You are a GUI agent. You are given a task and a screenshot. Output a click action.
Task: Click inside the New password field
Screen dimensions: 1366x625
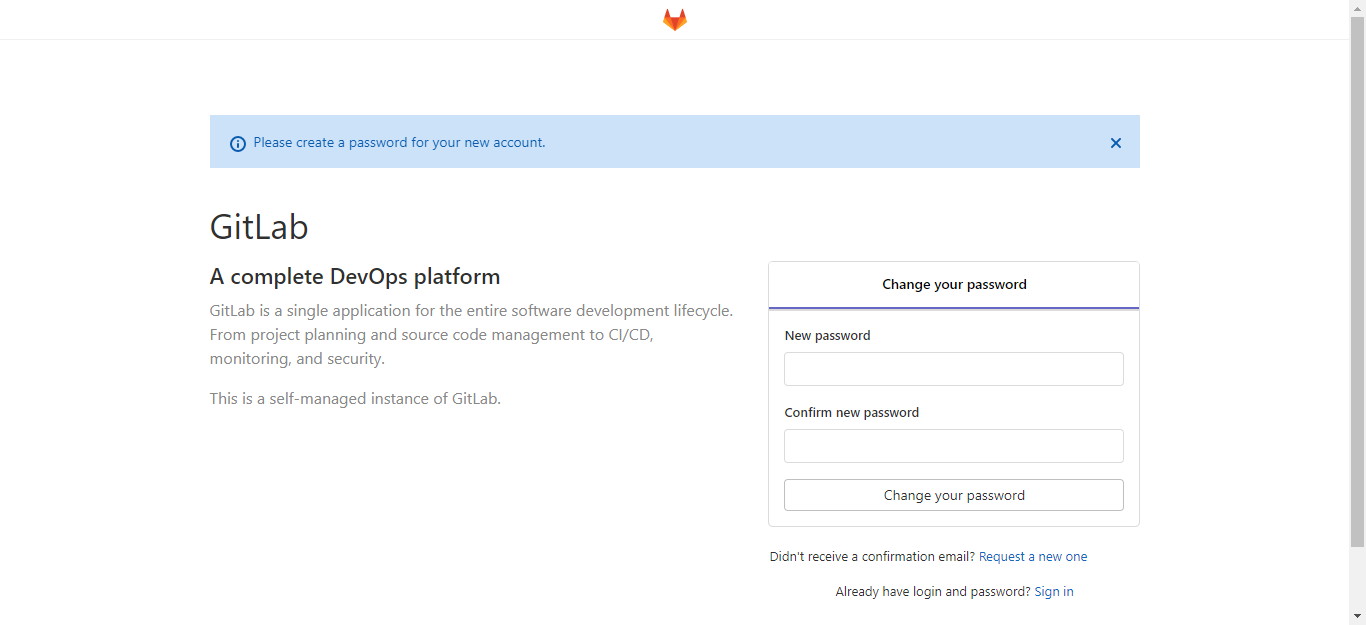(x=954, y=368)
